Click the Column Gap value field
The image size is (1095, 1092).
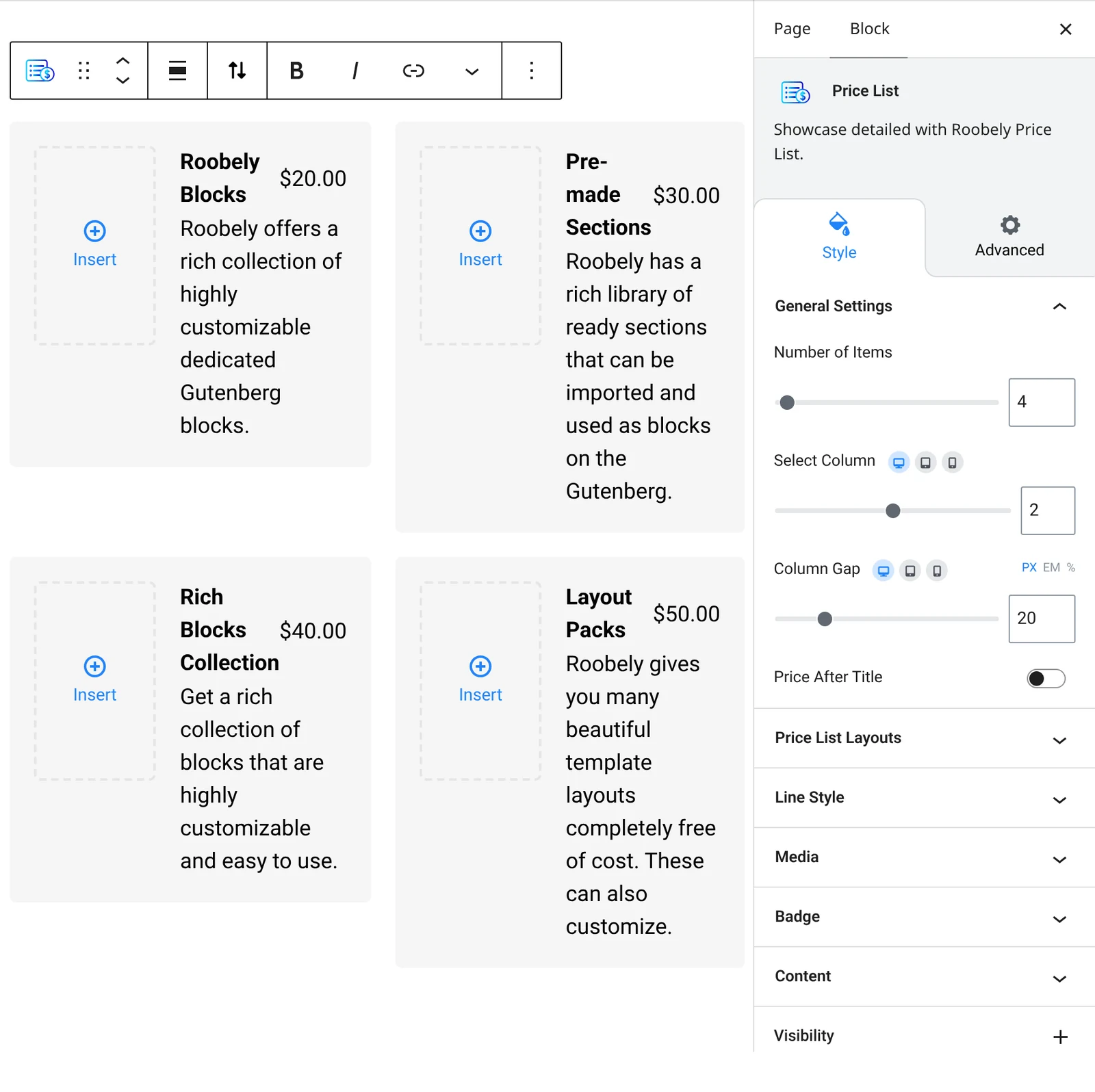click(1042, 619)
